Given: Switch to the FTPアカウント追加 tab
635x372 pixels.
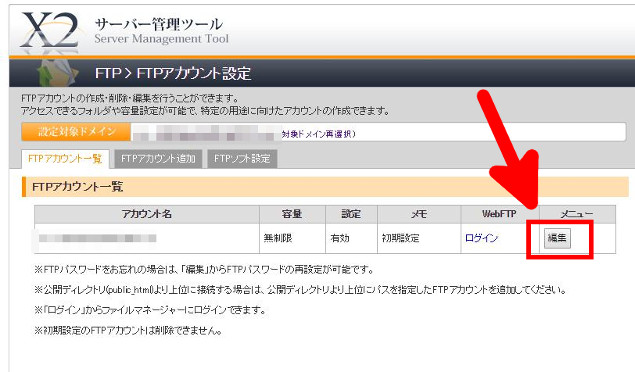Looking at the screenshot, I should 158,159.
